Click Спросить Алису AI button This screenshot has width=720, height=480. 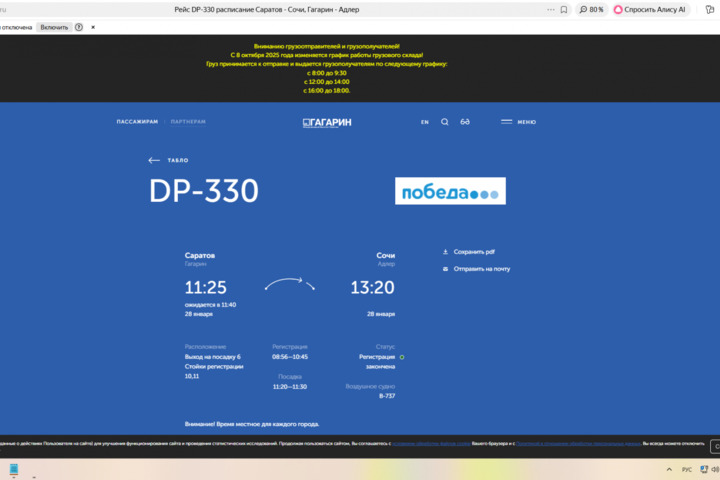[650, 9]
